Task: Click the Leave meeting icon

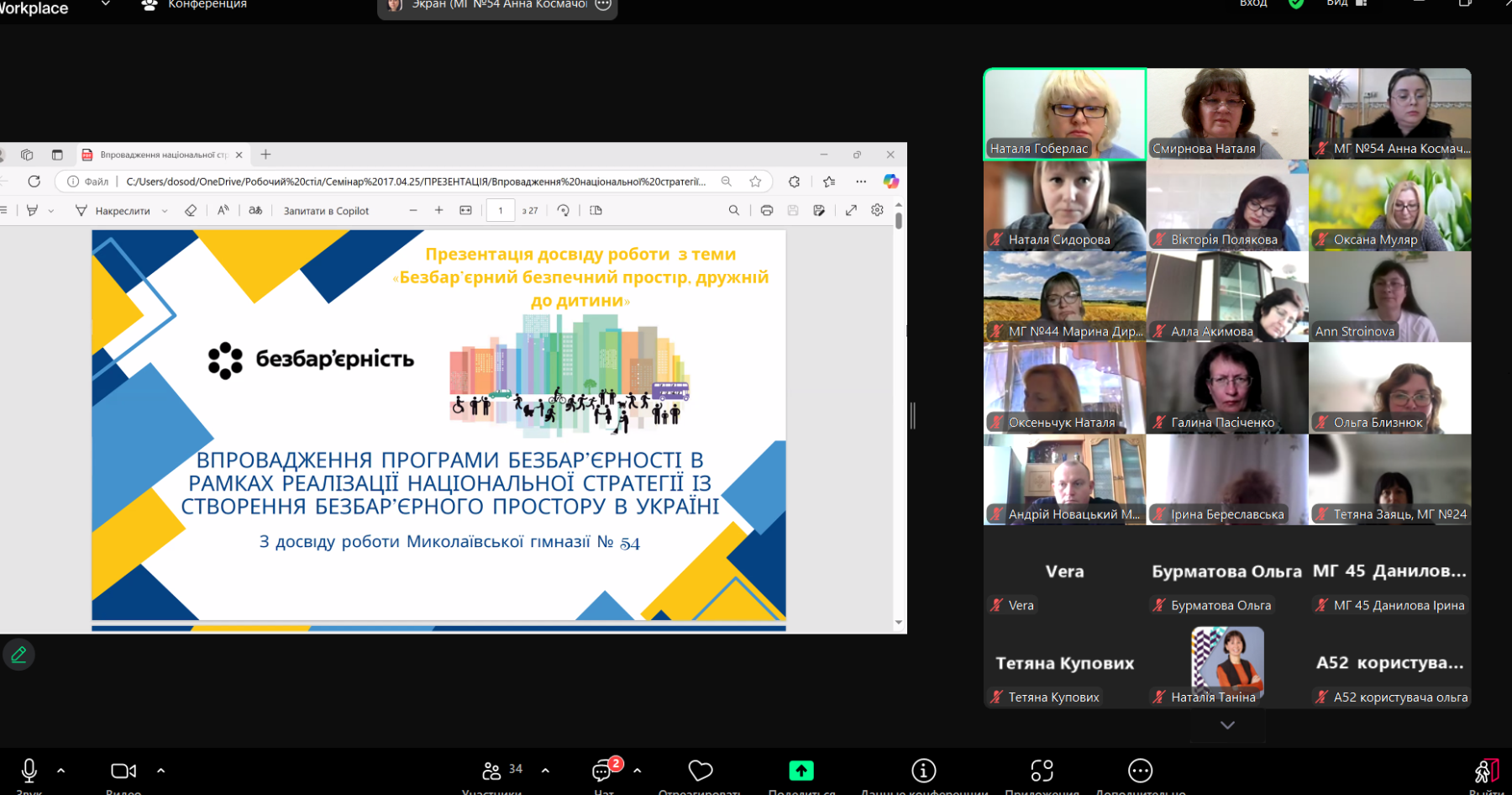Action: (1486, 771)
